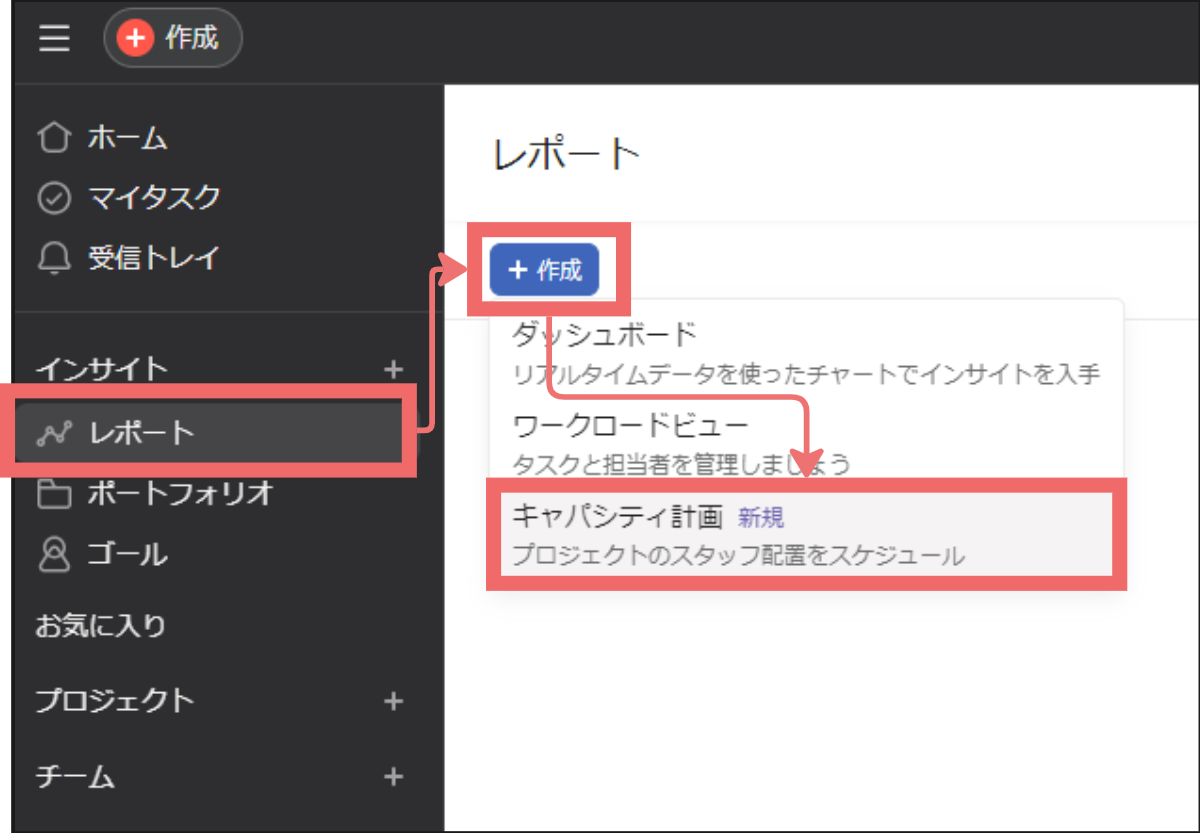Image resolution: width=1200 pixels, height=833 pixels.
Task: Choose ワークロードビュー from the create menu
Action: tap(806, 443)
